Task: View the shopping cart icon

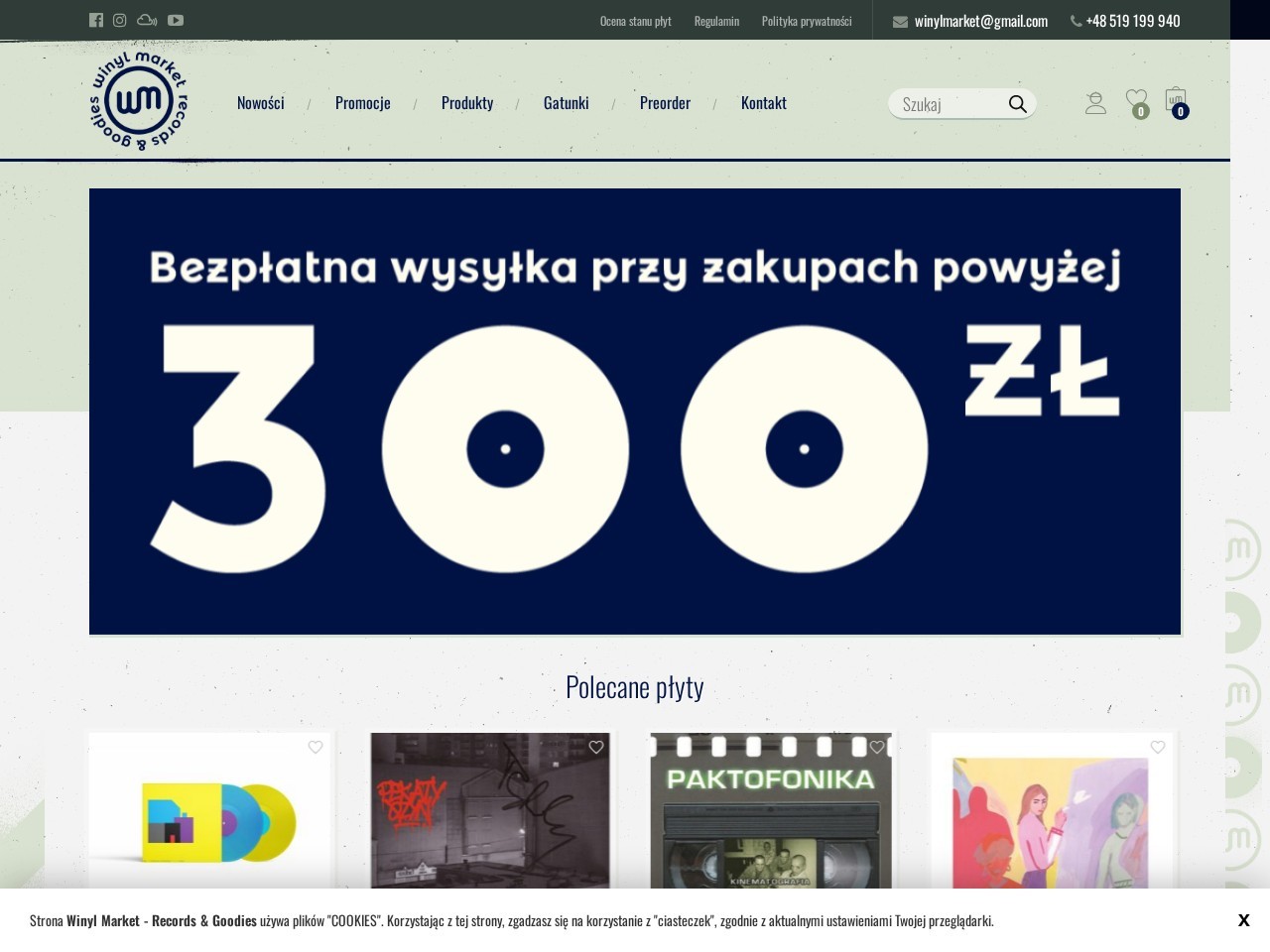Action: pos(1176,99)
